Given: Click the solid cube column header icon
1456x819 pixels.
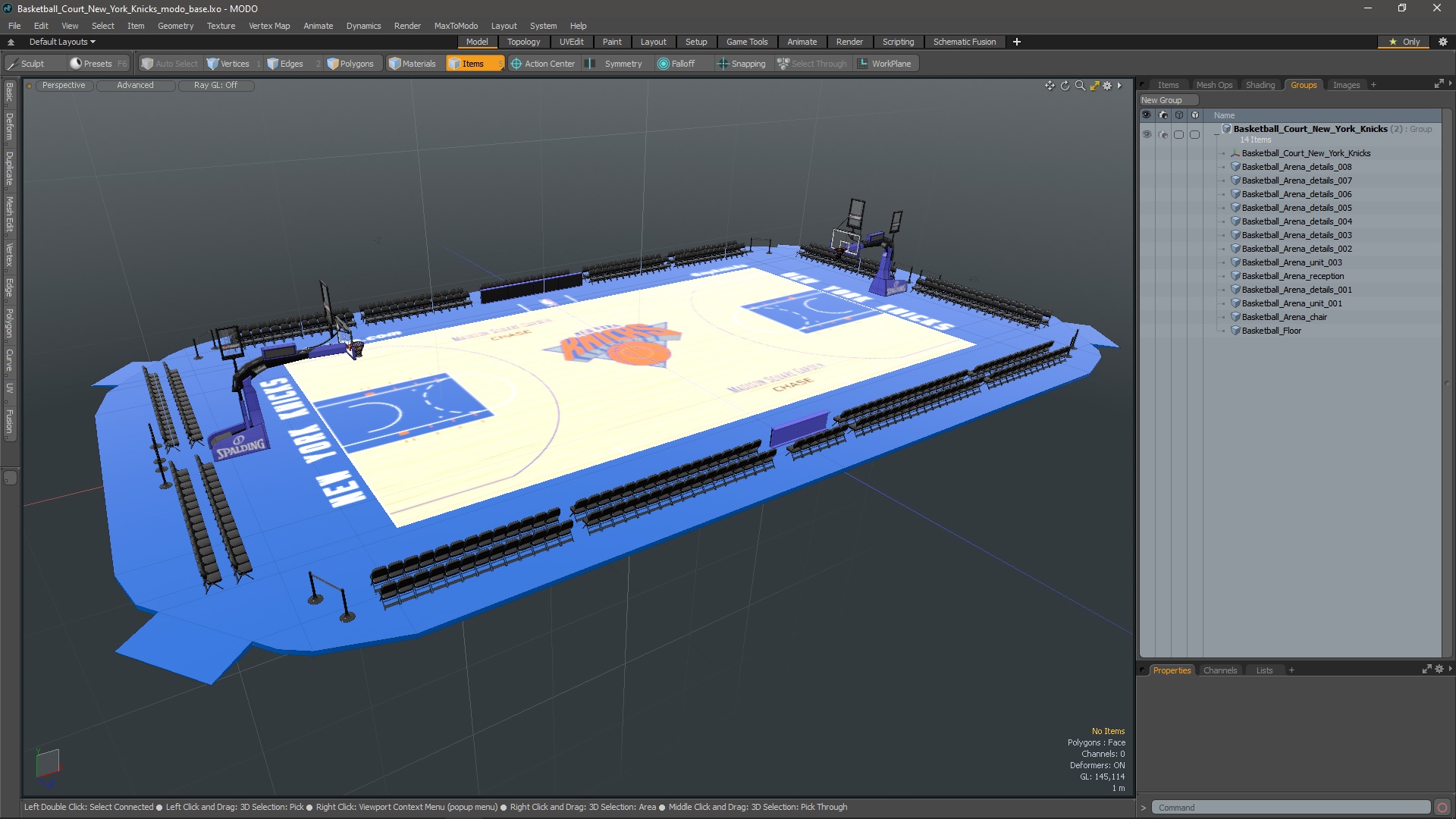Looking at the screenshot, I should coord(1195,115).
